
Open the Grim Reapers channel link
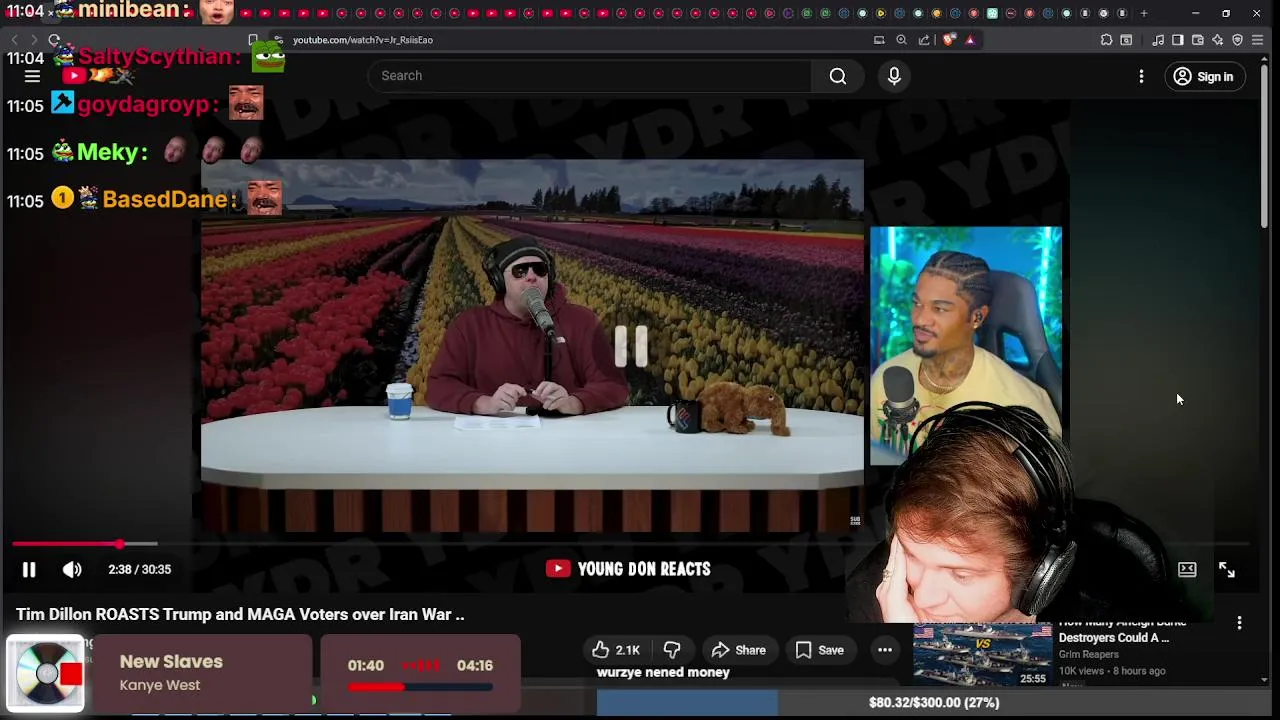click(x=1088, y=654)
